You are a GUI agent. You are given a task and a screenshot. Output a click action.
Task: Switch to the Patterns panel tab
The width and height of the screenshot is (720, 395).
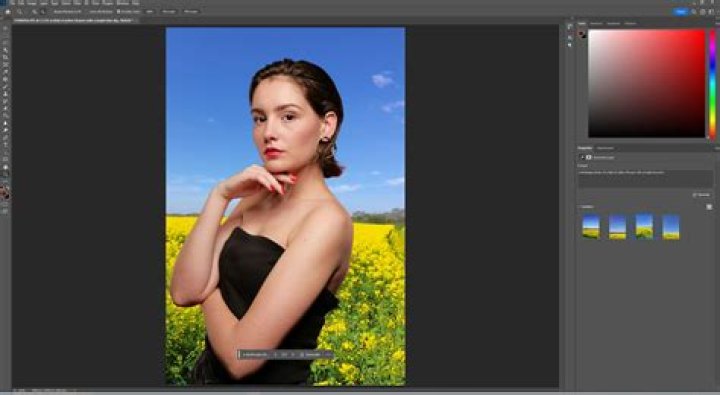(x=630, y=23)
